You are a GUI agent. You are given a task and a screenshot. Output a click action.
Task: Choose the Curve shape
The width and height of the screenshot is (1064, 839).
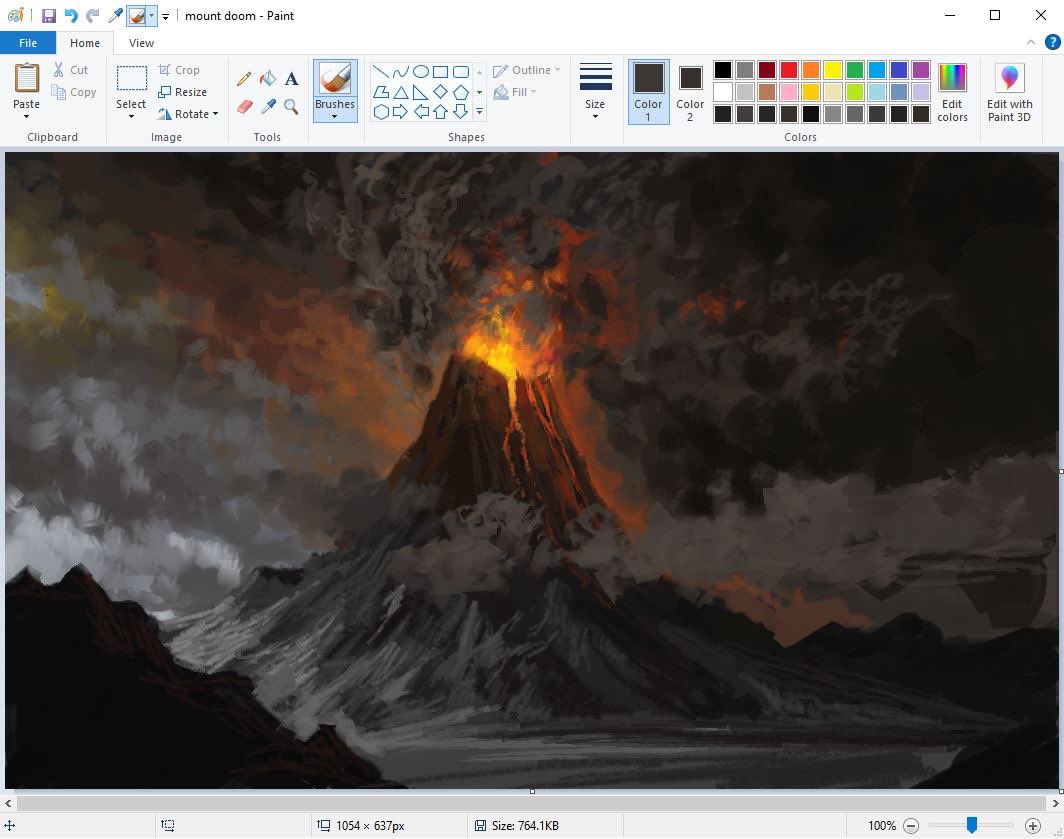click(400, 71)
